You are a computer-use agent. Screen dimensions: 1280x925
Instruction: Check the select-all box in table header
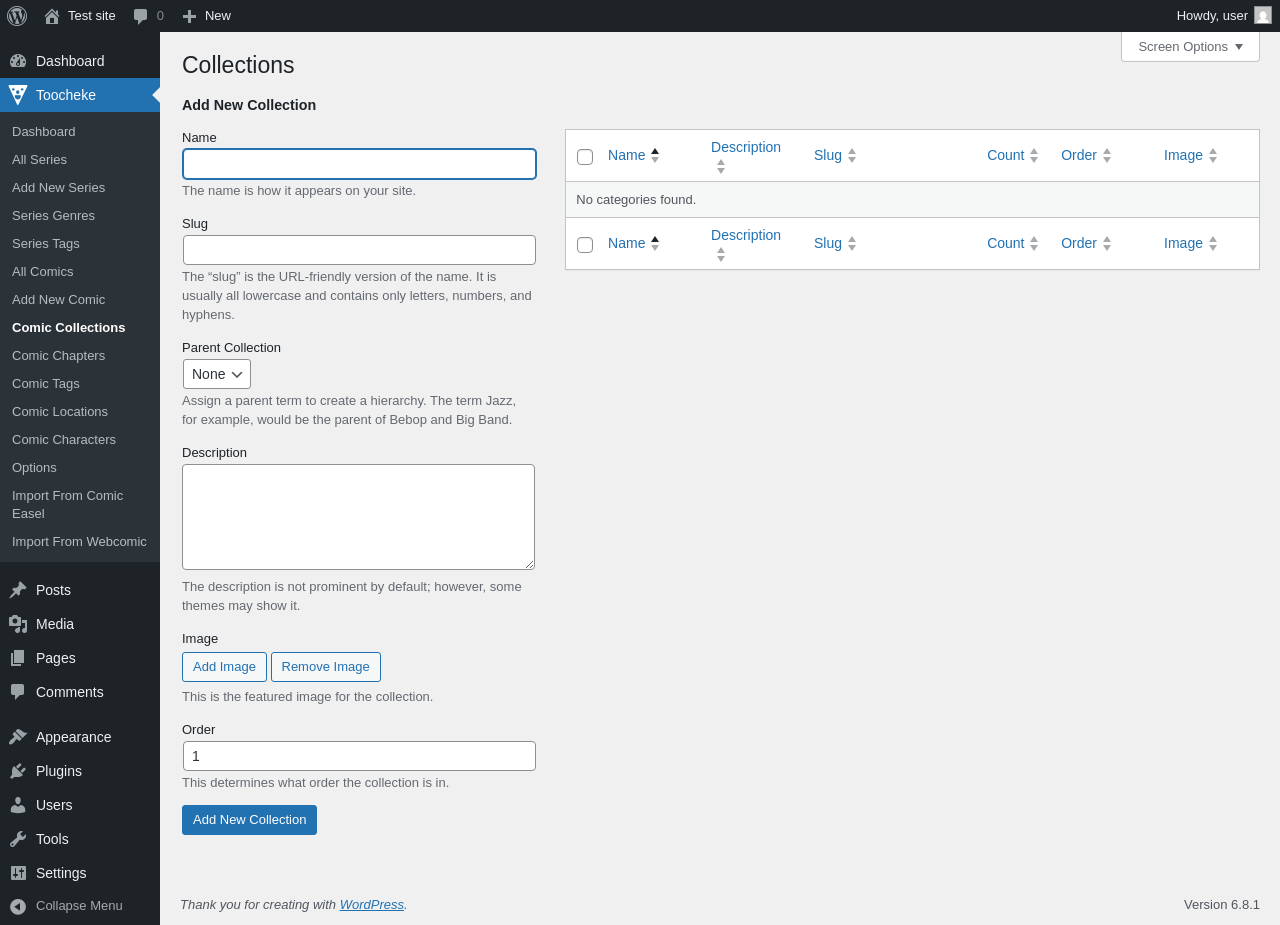pos(585,157)
